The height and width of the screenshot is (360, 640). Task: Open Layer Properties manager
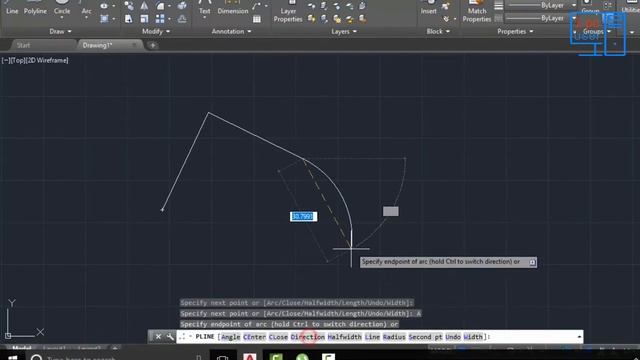pyautogui.click(x=288, y=11)
